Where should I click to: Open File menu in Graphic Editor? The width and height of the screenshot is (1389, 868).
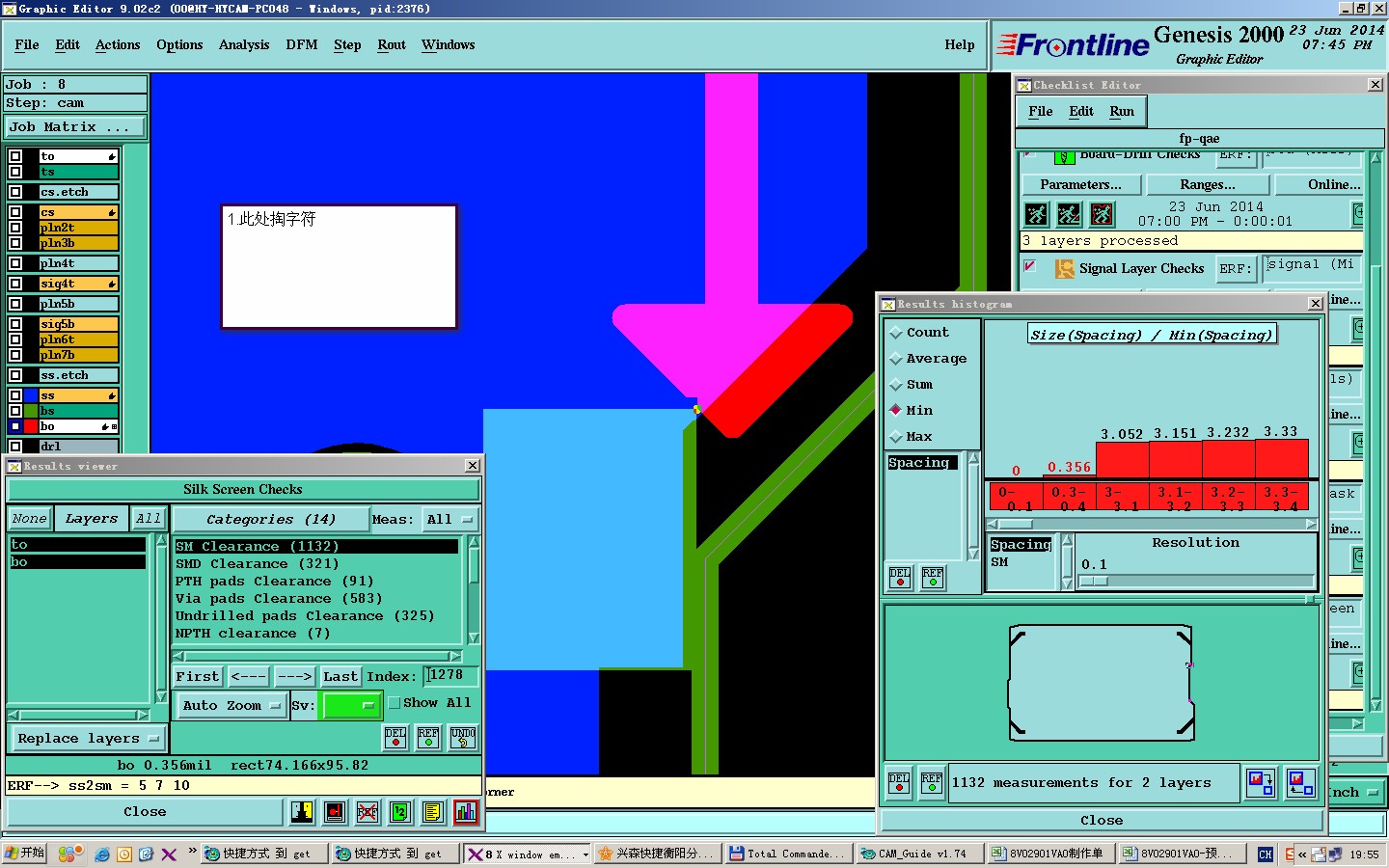tap(27, 45)
